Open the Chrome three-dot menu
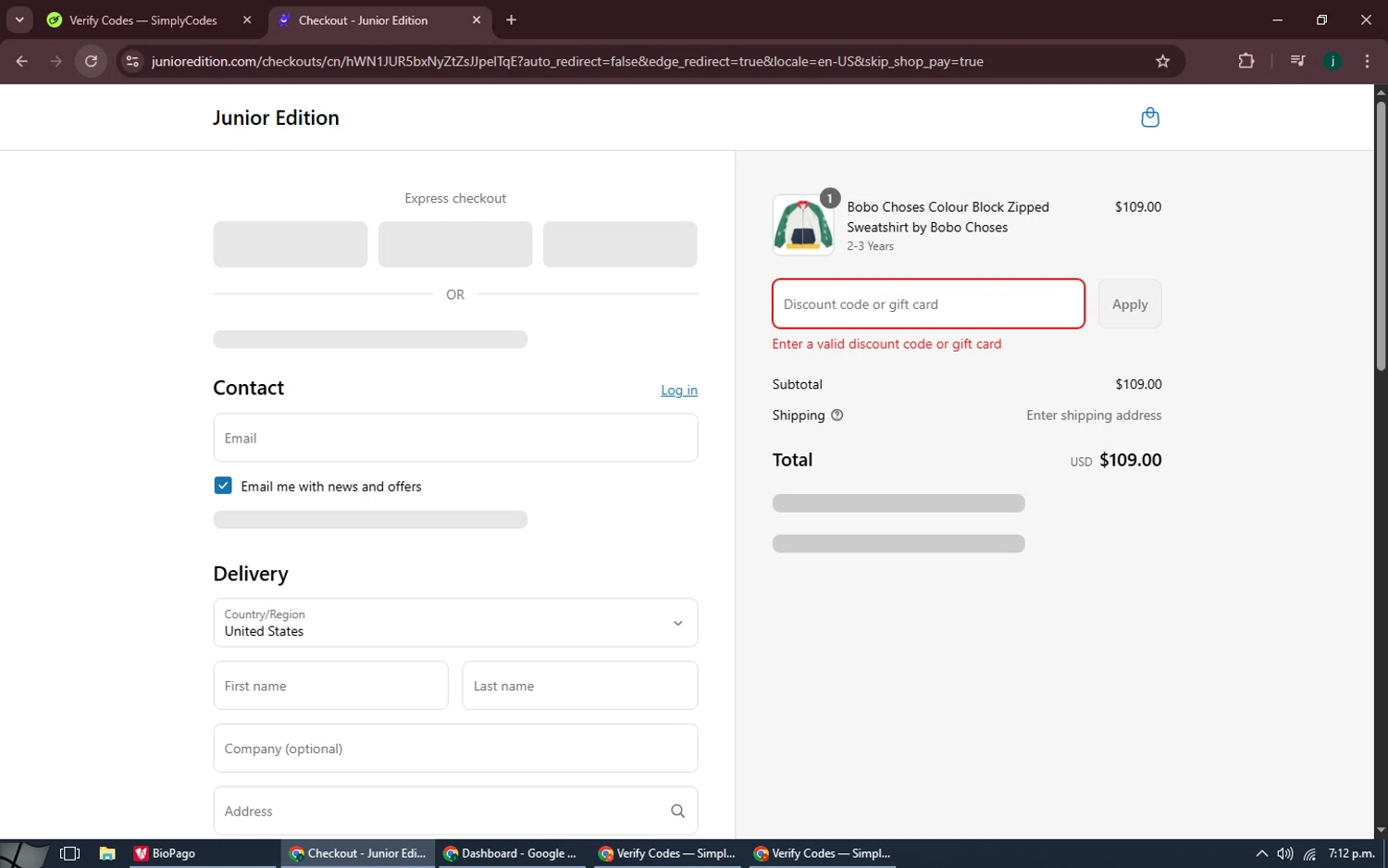This screenshot has height=868, width=1388. tap(1367, 61)
